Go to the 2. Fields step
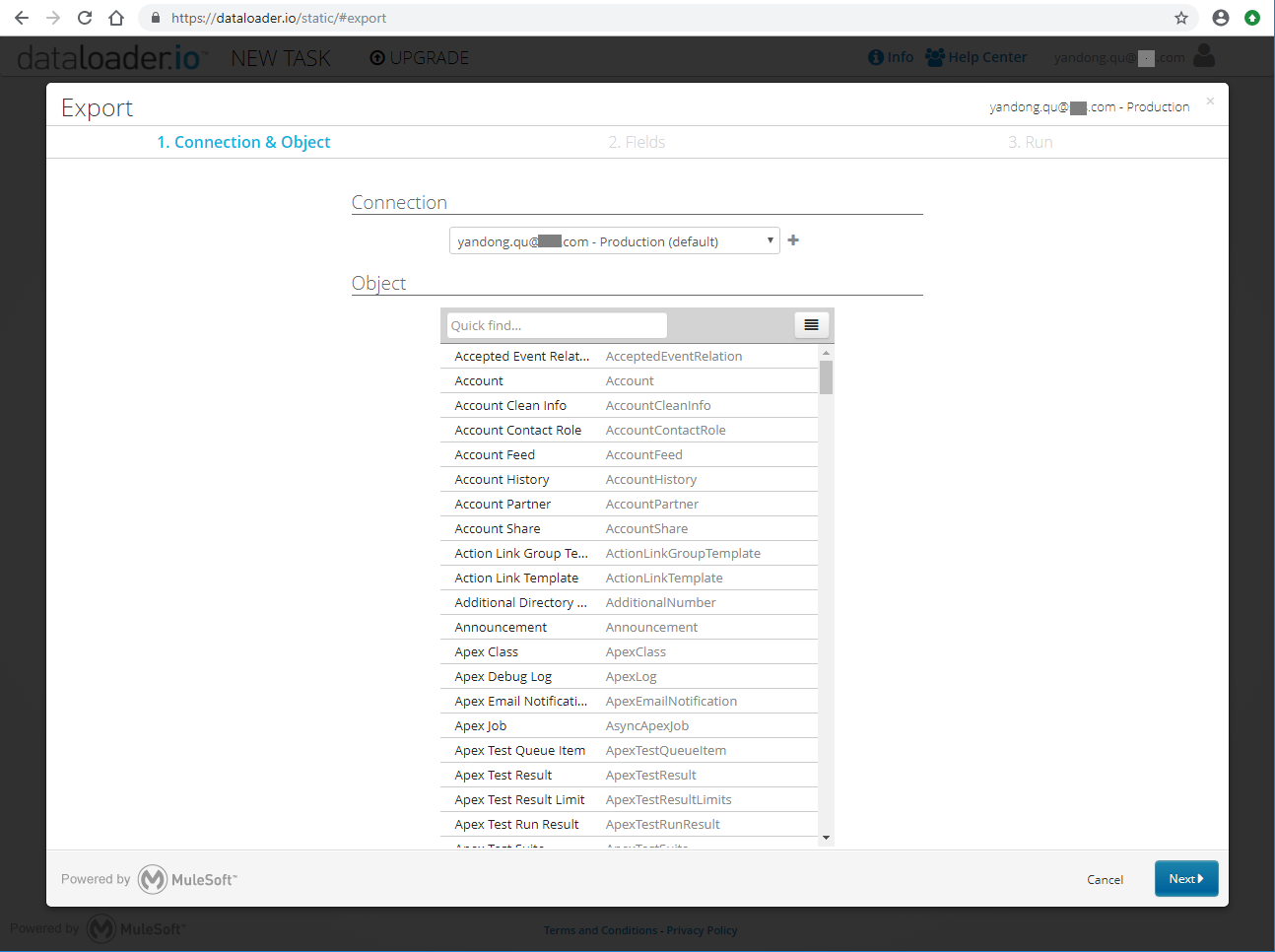This screenshot has width=1275, height=952. click(x=637, y=142)
